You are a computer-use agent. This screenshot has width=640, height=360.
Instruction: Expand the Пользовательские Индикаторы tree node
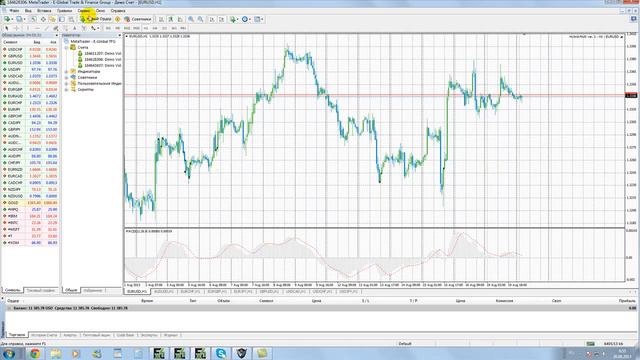[67, 83]
